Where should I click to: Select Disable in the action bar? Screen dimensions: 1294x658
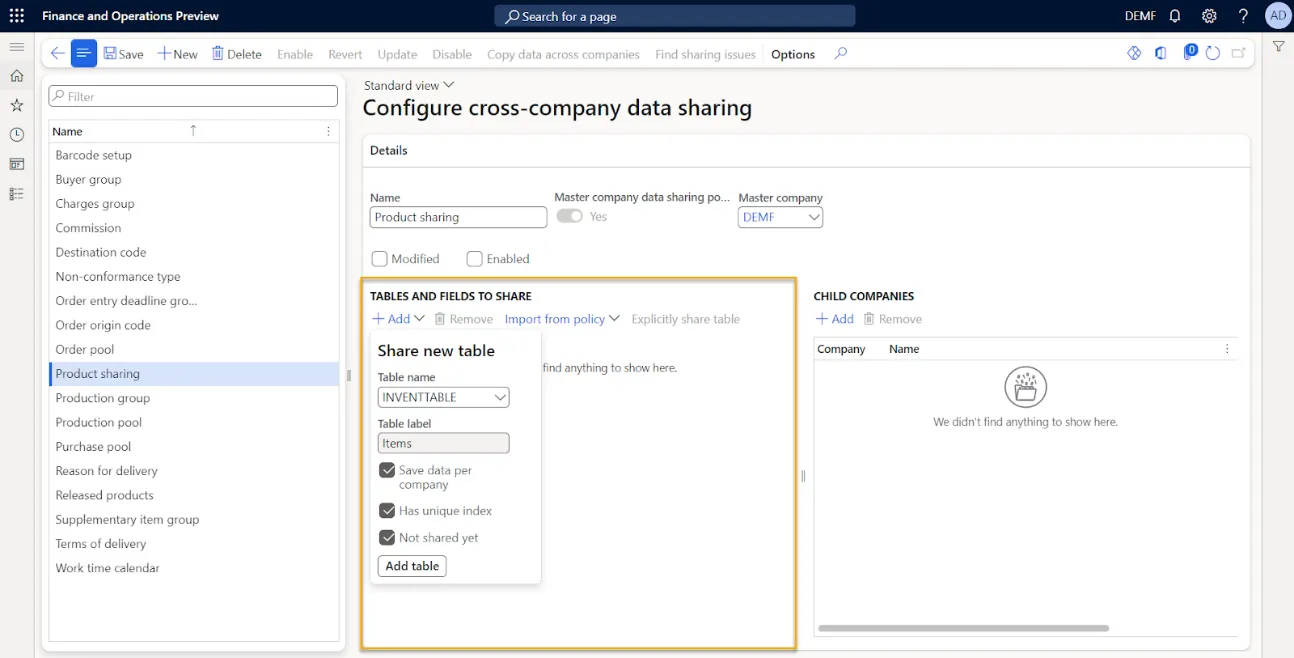tap(452, 54)
